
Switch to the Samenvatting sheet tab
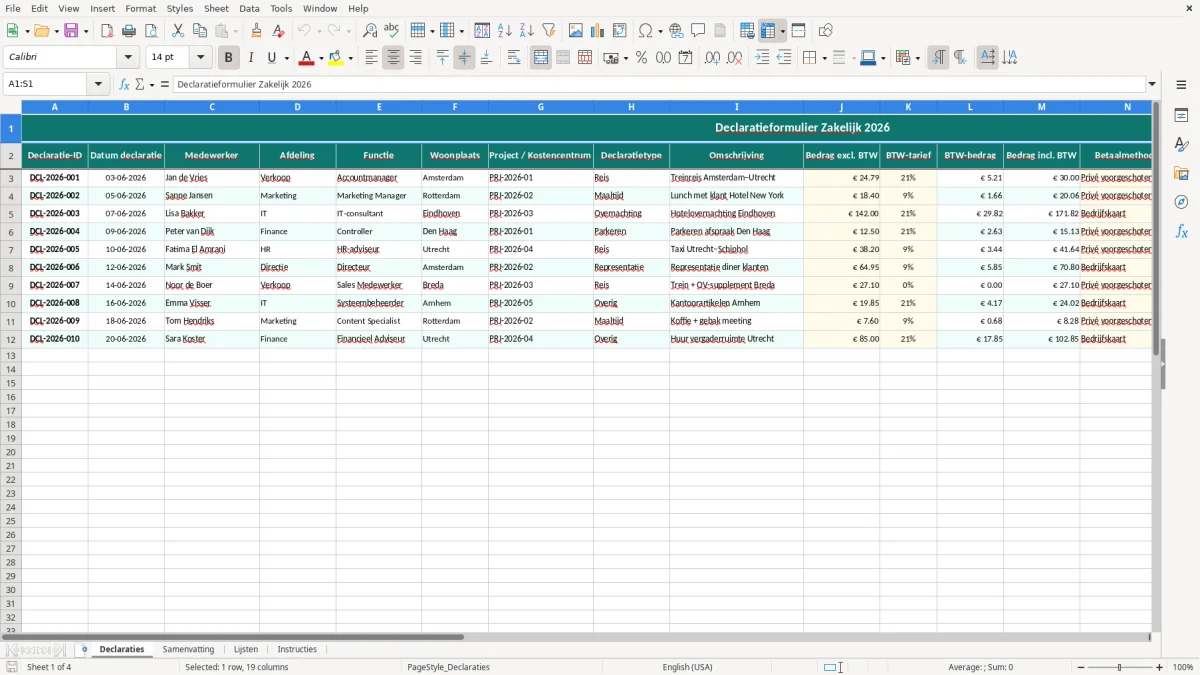coord(188,650)
